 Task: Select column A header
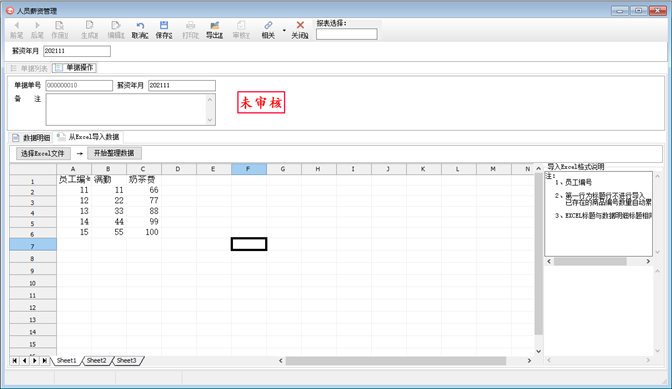(x=73, y=169)
